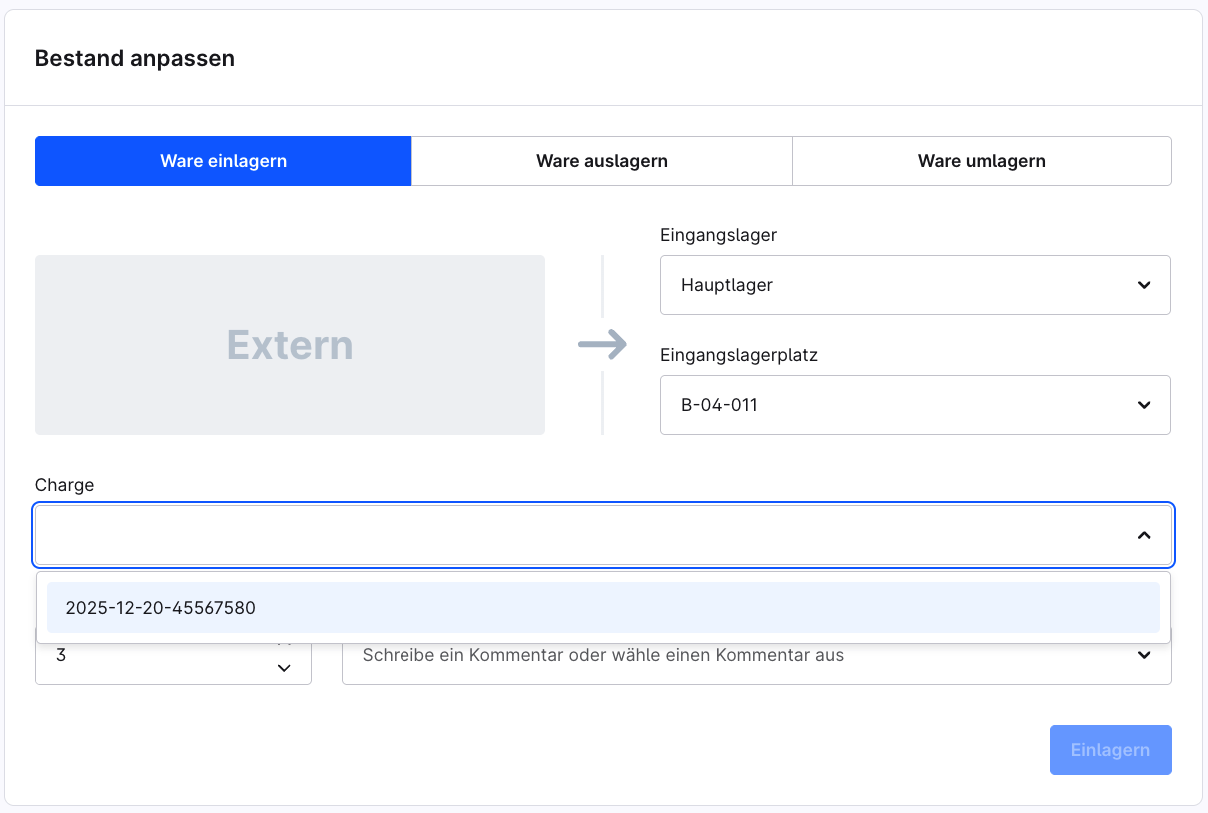This screenshot has width=1208, height=813.
Task: Click the chevron in Eingangslagerplatz dropdown
Action: pos(1144,405)
